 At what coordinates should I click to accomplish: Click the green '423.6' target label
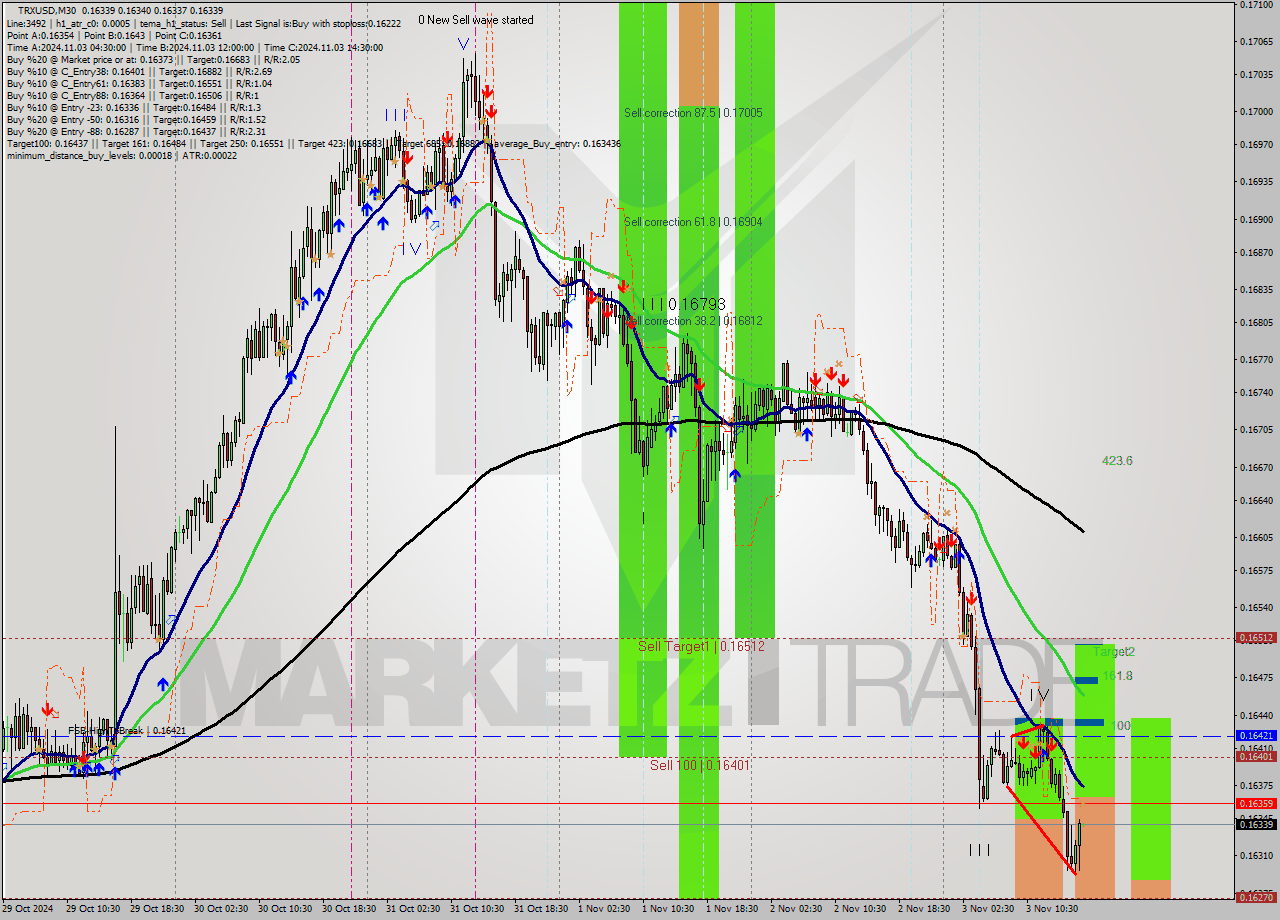(x=1117, y=461)
